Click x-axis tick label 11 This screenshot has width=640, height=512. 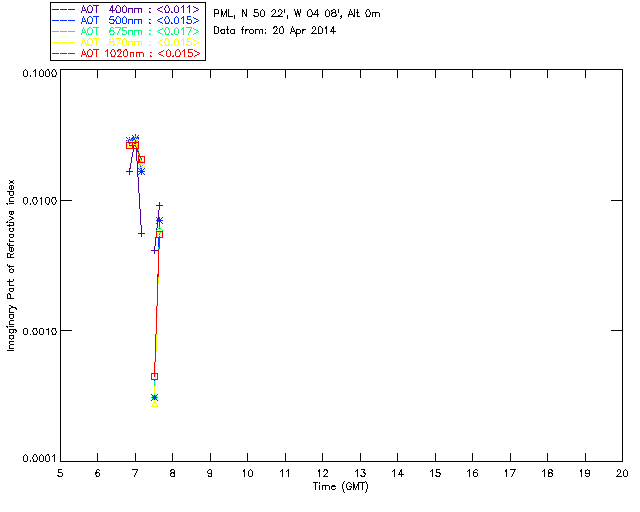point(285,473)
